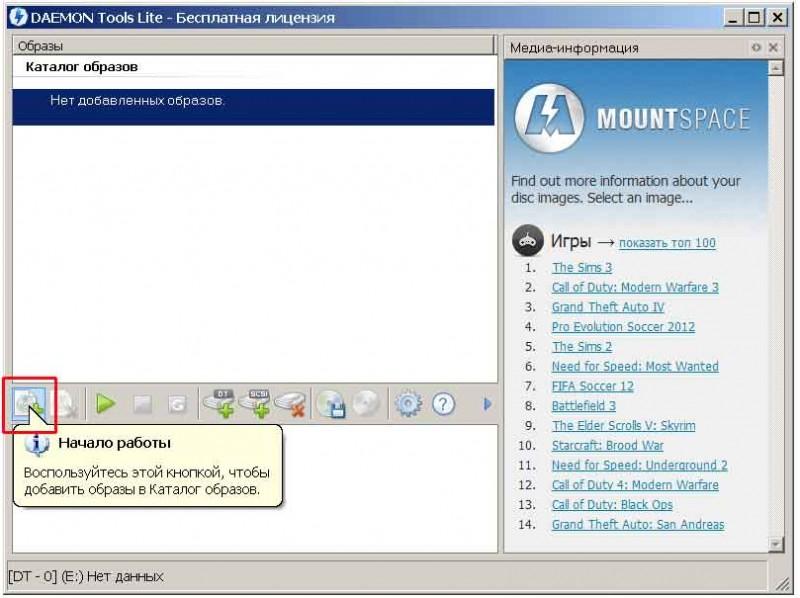
Task: Minimize the DAEMON Tools Lite window
Action: [x=733, y=18]
